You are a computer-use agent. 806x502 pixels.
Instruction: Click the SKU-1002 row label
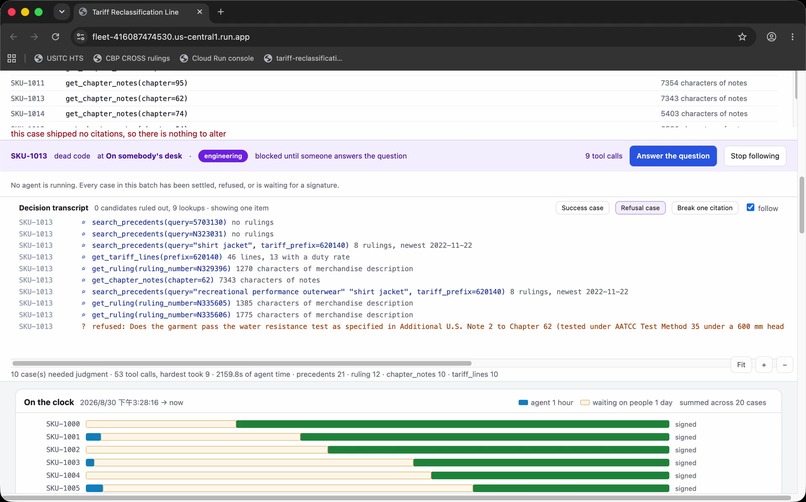click(63, 450)
